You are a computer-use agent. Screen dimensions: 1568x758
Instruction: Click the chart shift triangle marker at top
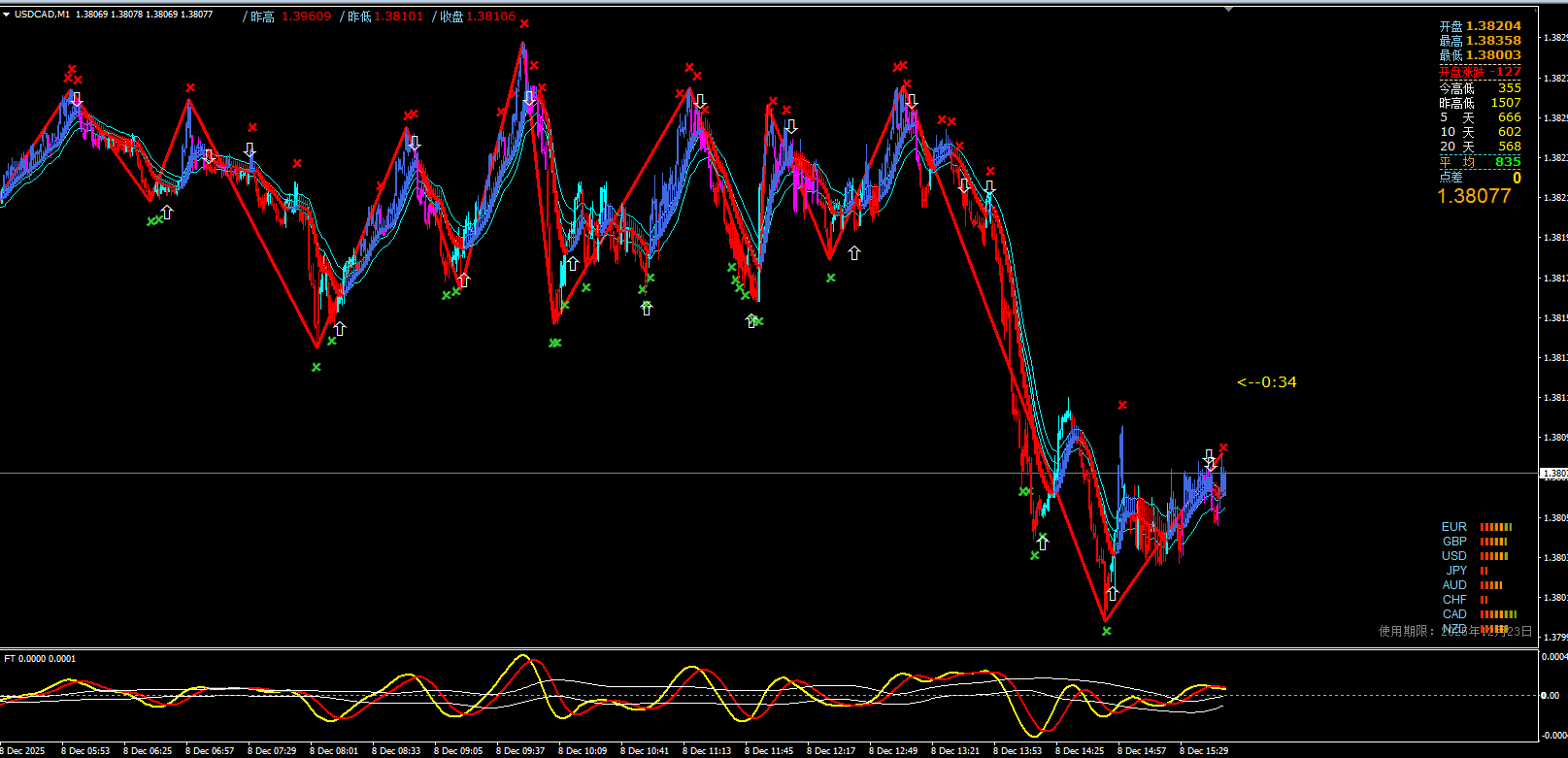1229,9
